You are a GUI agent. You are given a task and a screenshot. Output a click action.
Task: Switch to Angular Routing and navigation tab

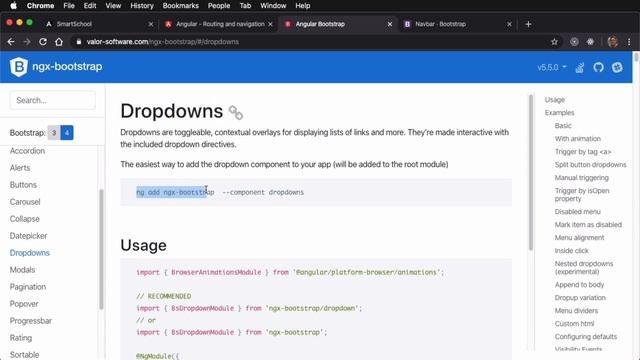click(218, 24)
